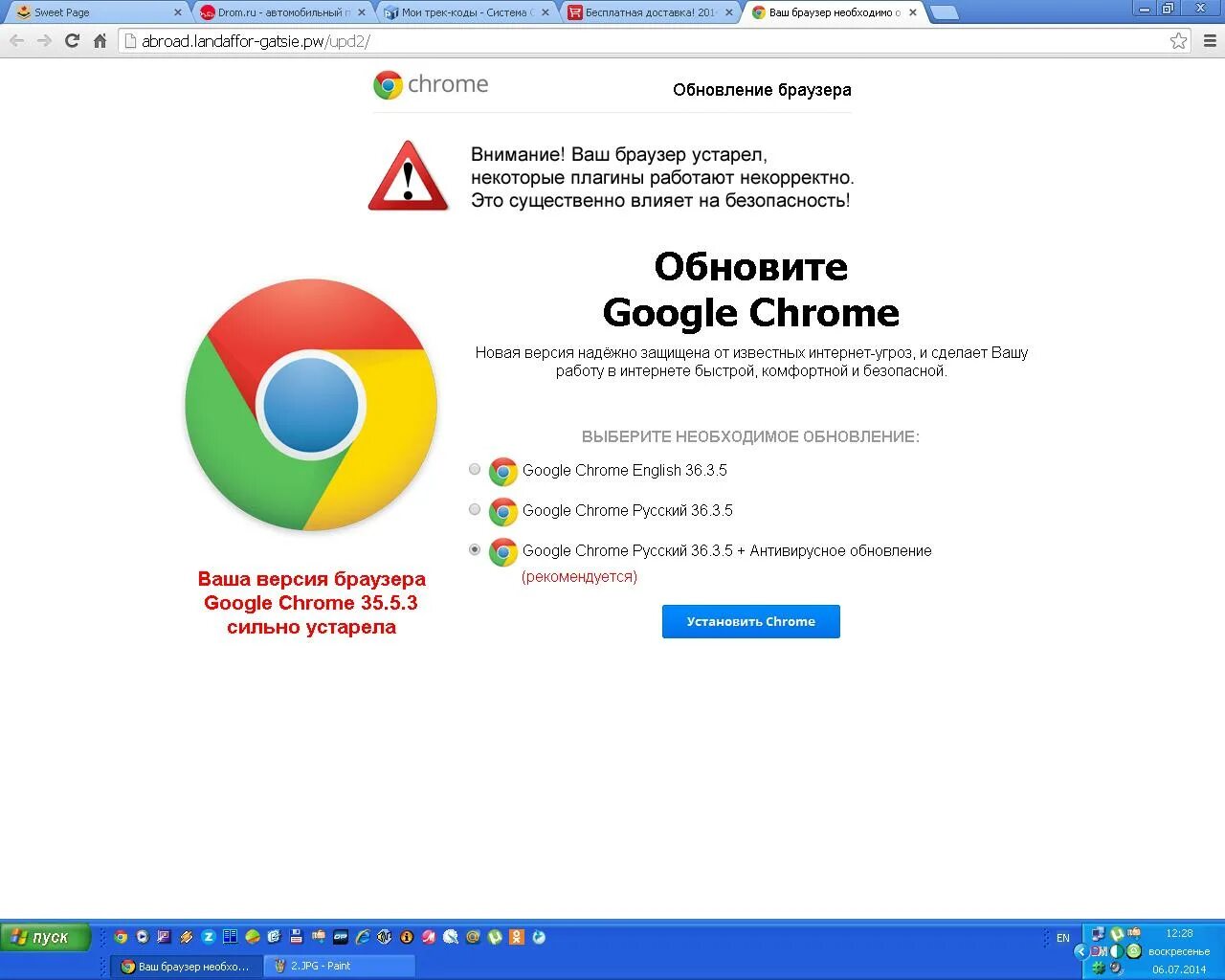The height and width of the screenshot is (980, 1225).
Task: Close the Мои трек-коды tab
Action: 546,12
